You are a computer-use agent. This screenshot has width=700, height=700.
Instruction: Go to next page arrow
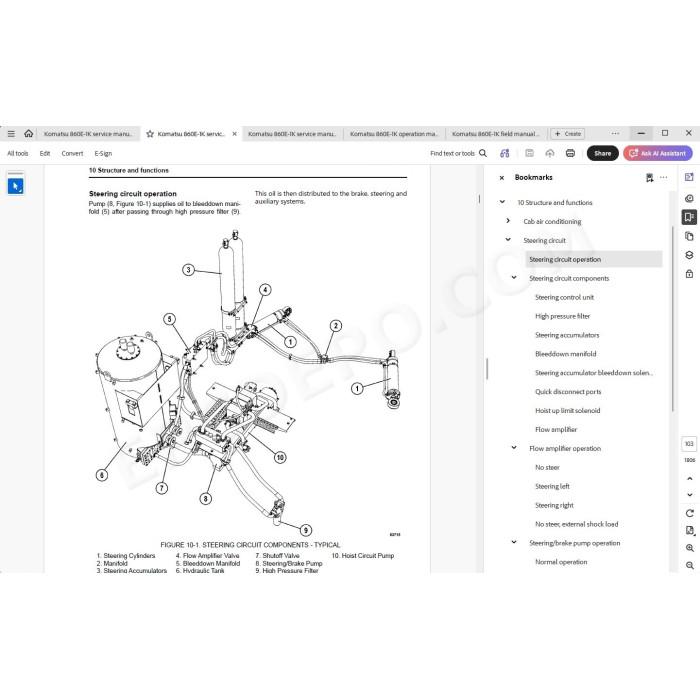690,495
